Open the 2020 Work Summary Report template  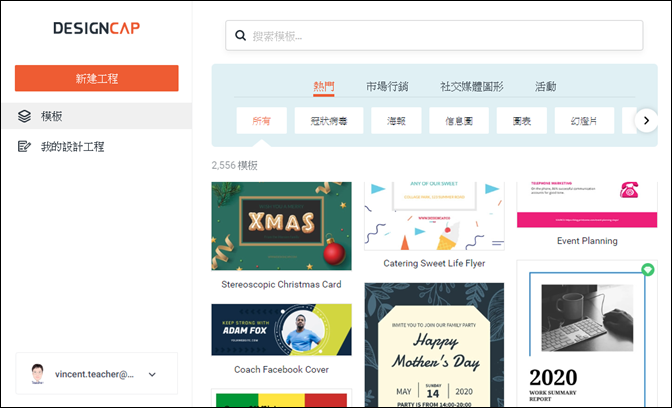[587, 333]
